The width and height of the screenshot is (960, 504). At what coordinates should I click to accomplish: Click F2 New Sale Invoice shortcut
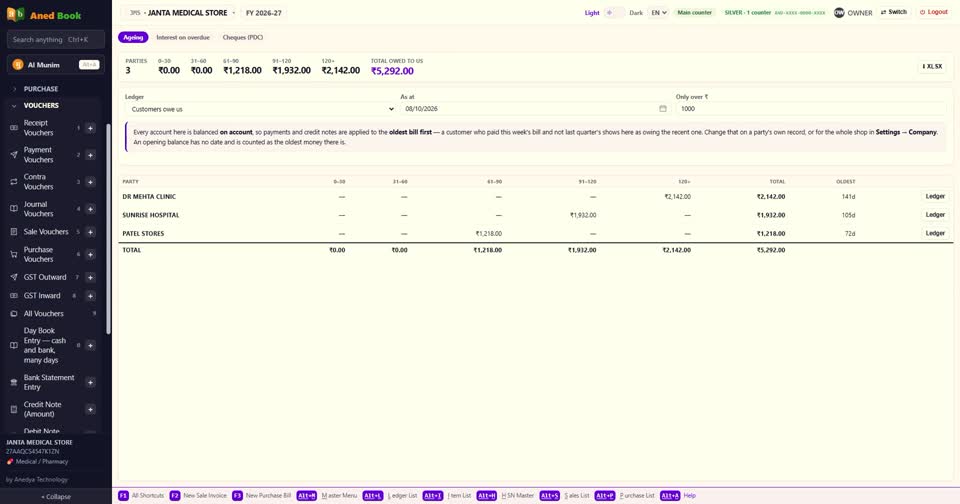click(198, 495)
